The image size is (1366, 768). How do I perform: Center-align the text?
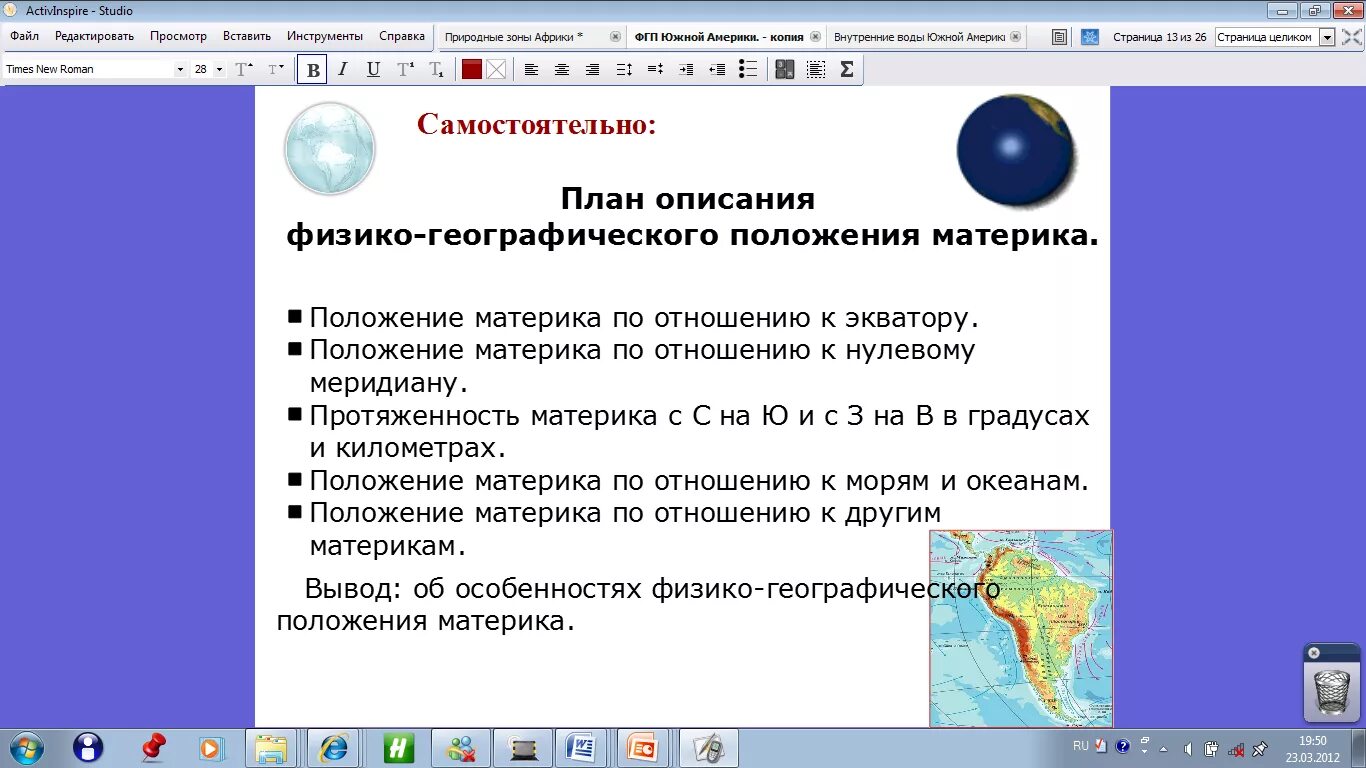(562, 69)
